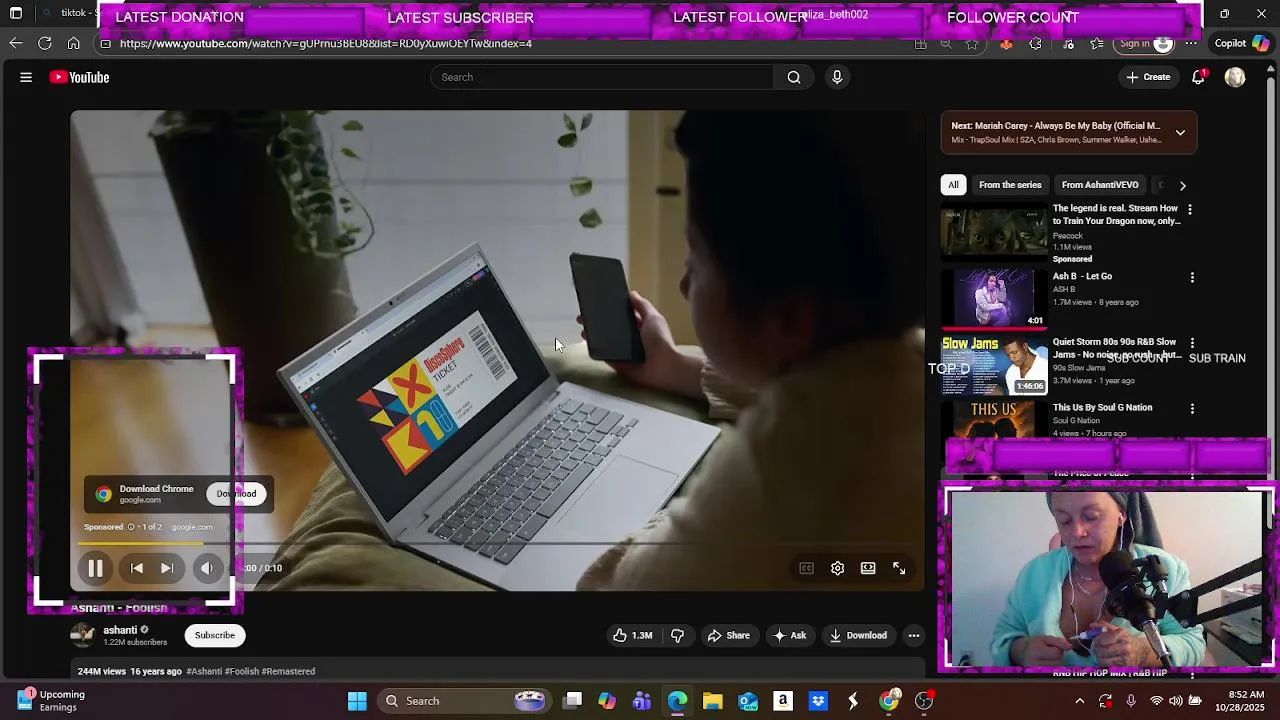Open Microsoft Edge from the taskbar
This screenshot has width=1280, height=720.
point(677,701)
